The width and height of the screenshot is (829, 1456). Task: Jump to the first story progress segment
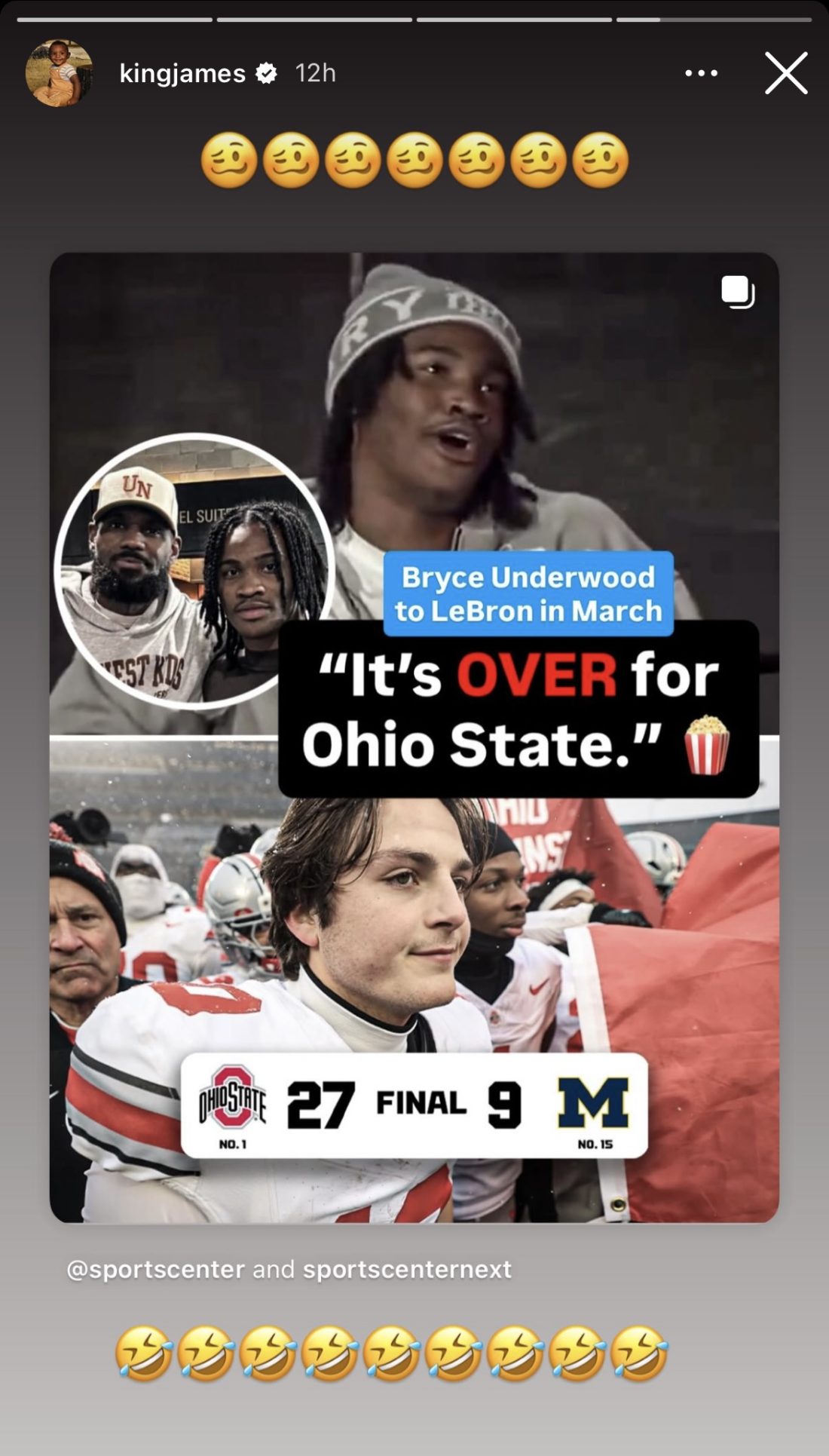115,20
